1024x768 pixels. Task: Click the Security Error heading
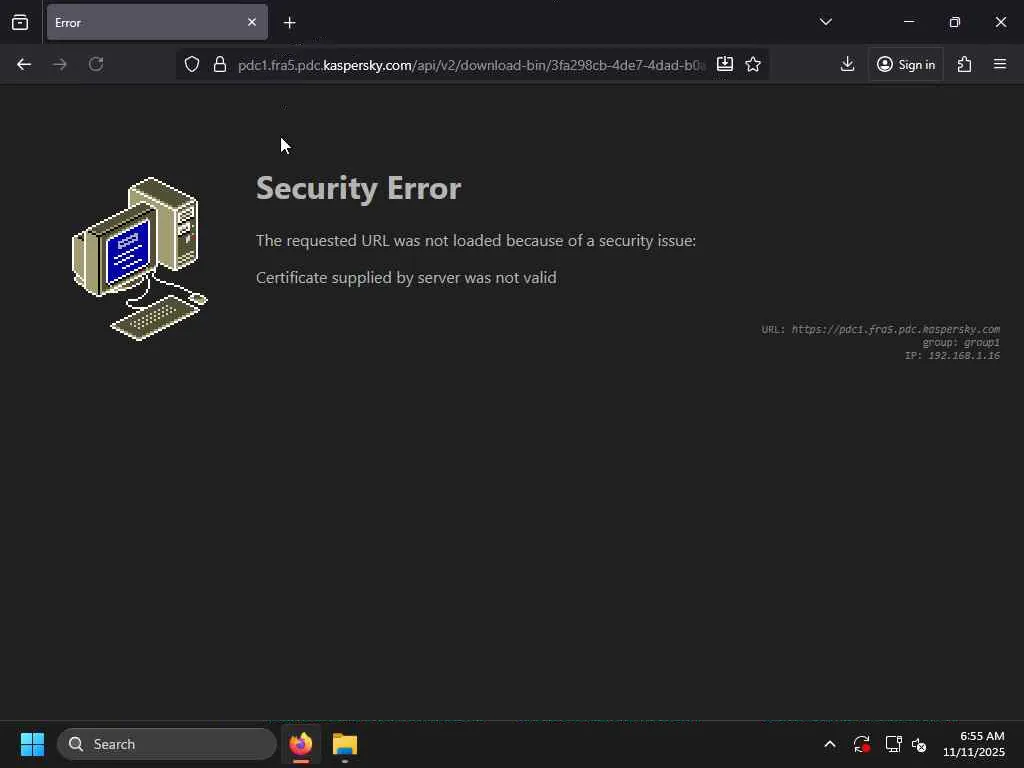[x=359, y=188]
